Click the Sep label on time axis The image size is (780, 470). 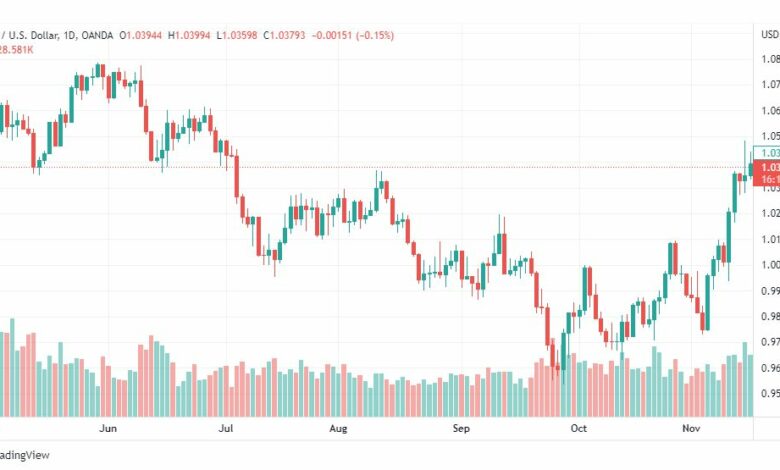click(461, 428)
